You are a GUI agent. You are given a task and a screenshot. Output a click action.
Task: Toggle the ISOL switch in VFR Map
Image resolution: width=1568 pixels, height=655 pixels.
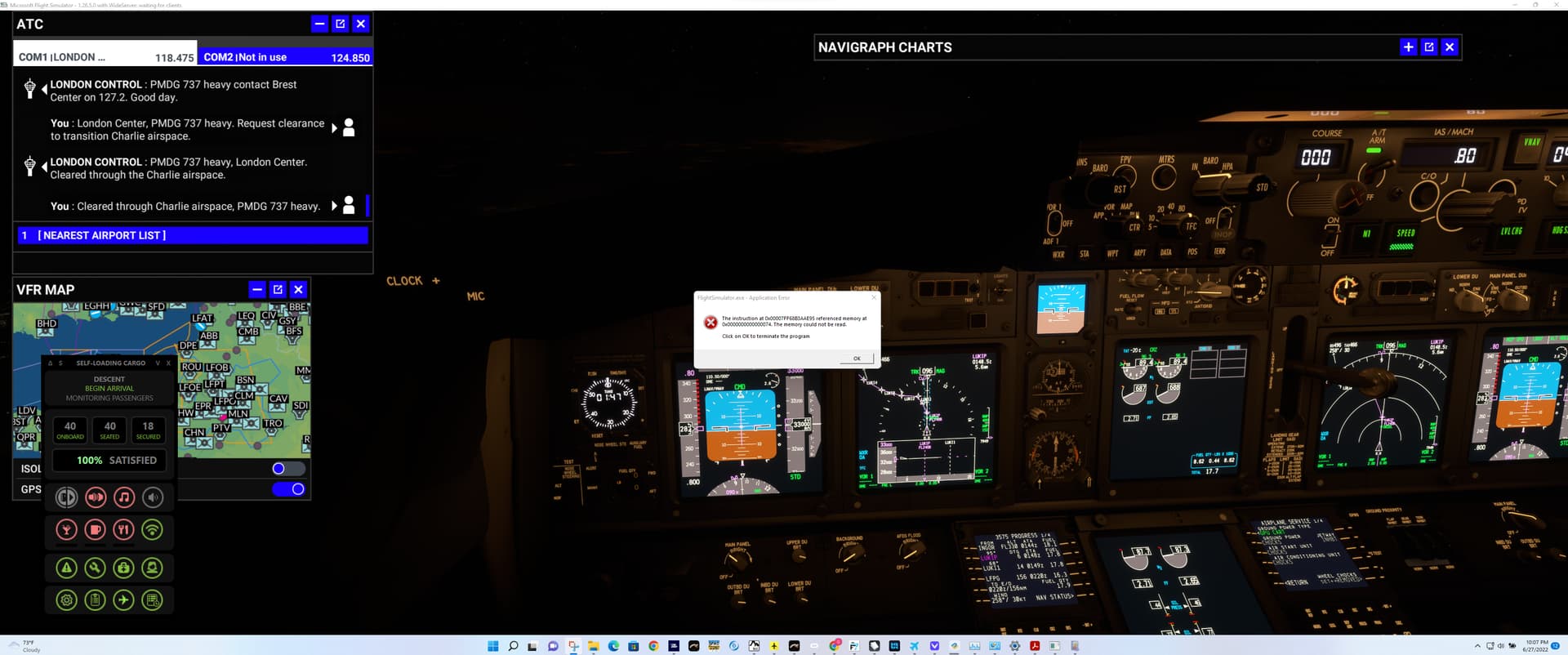point(287,469)
